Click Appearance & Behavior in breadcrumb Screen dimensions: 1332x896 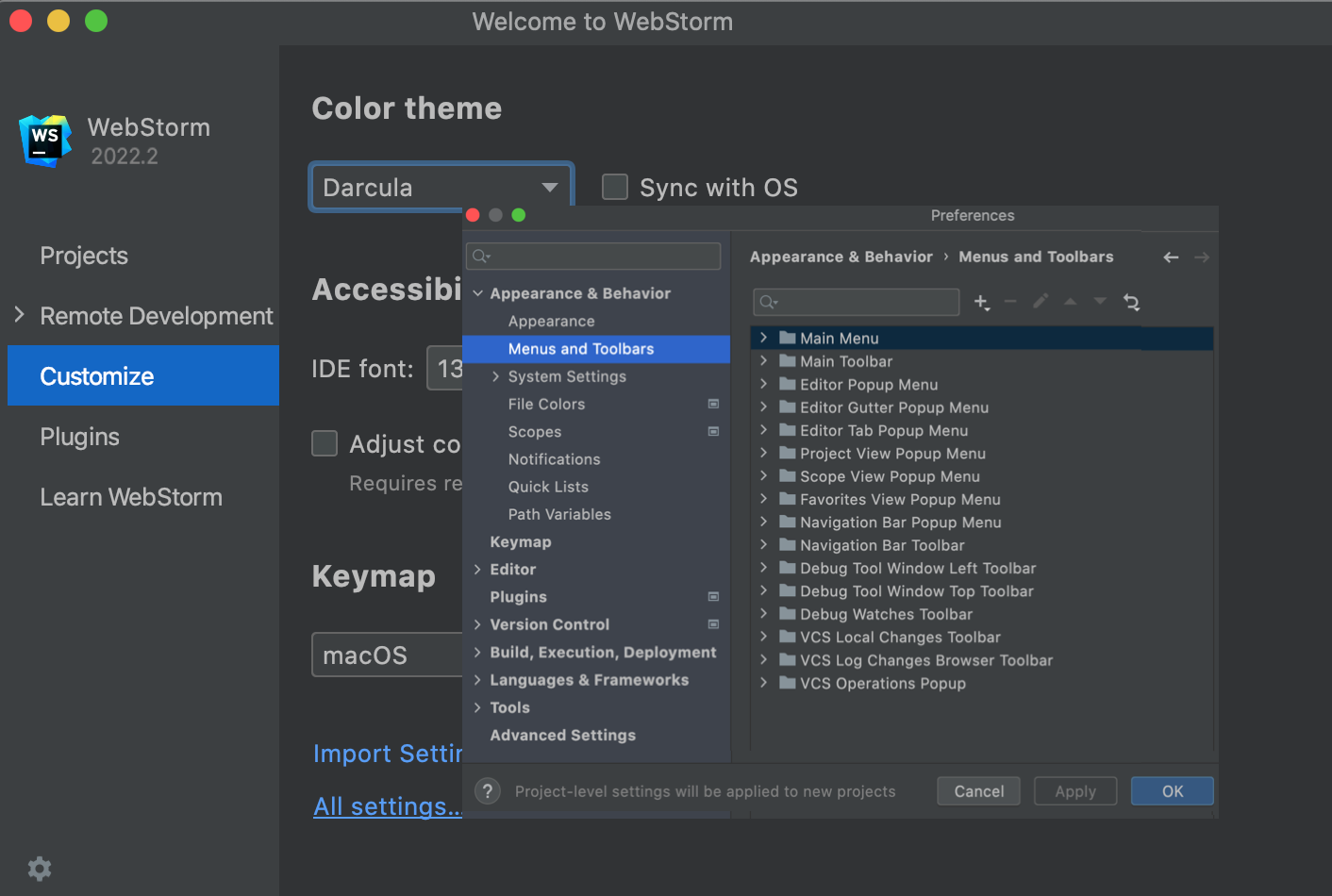point(841,257)
